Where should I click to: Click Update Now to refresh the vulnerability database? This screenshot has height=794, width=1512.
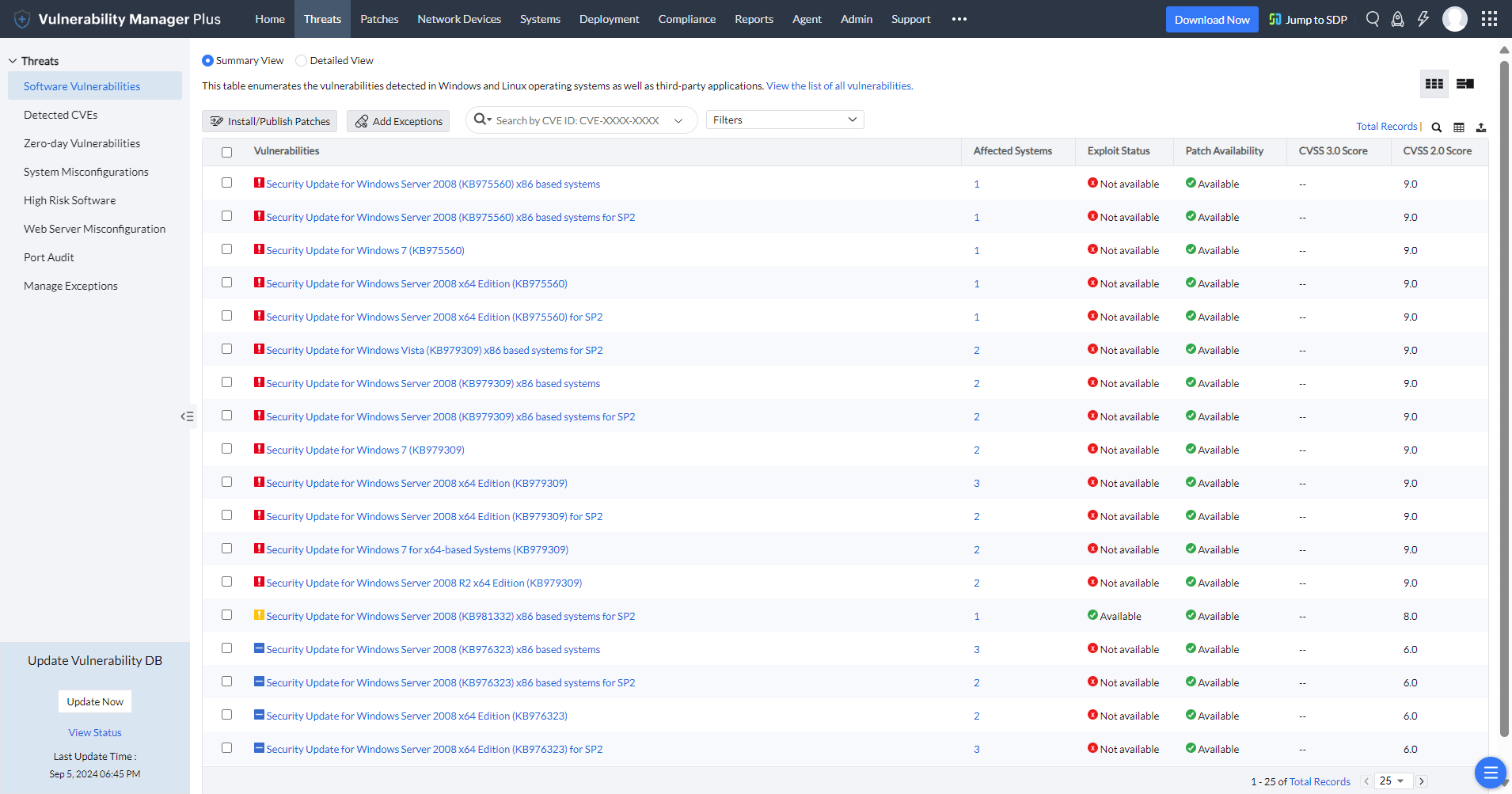(x=94, y=701)
